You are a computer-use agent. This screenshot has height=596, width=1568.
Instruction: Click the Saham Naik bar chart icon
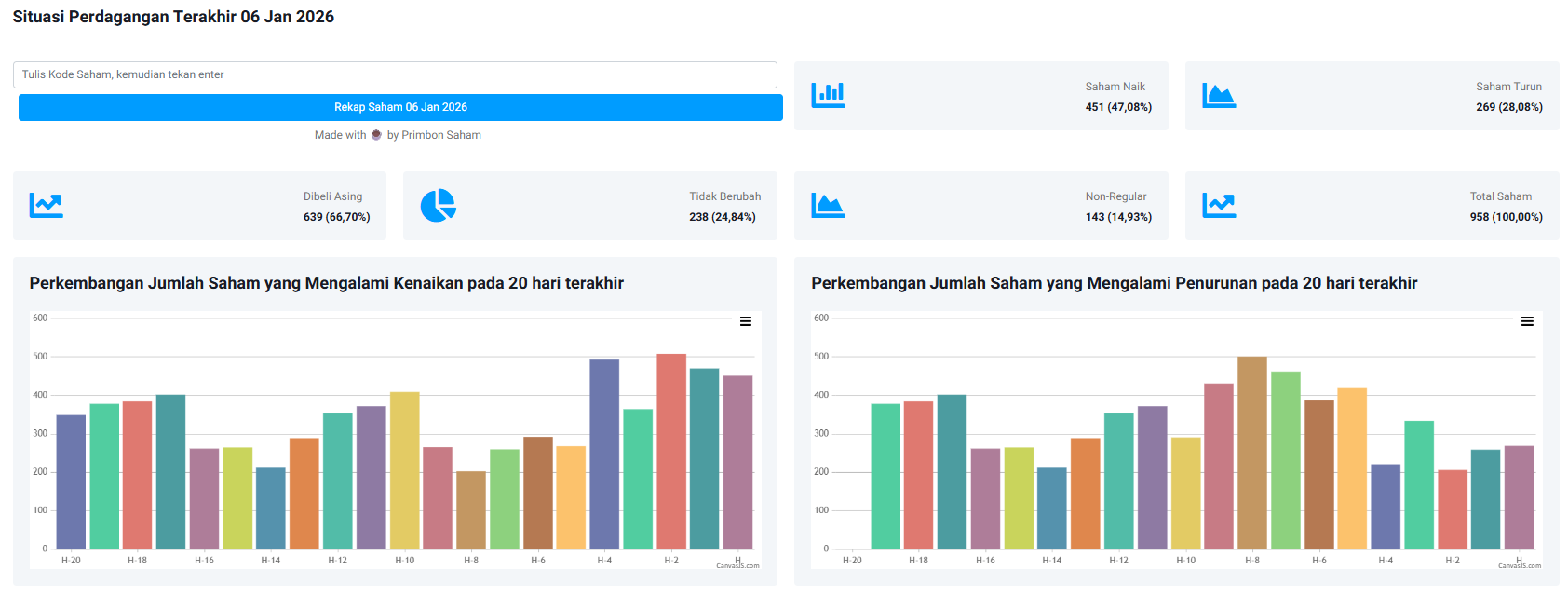point(828,95)
